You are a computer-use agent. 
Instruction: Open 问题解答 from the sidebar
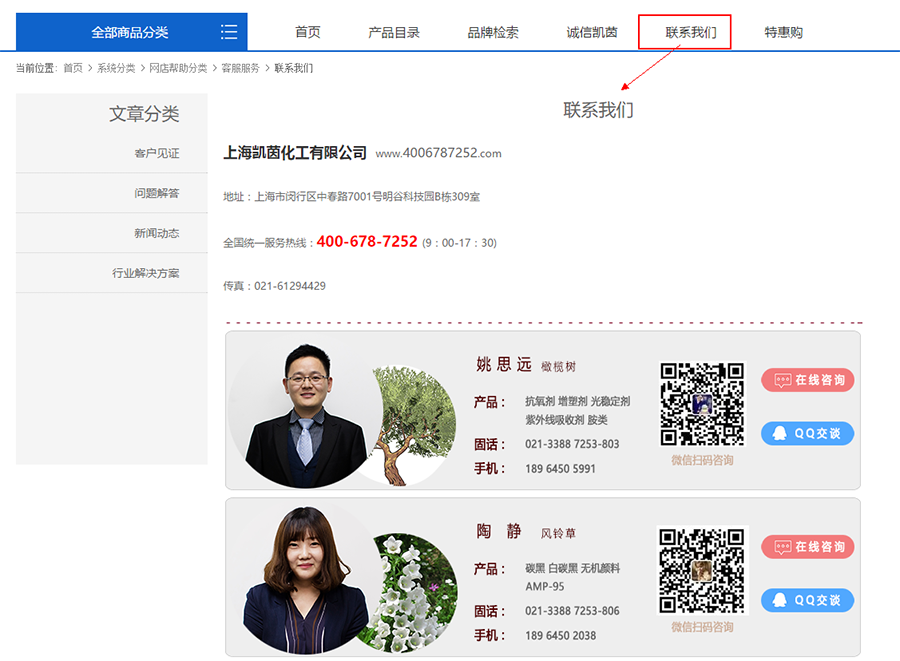157,193
